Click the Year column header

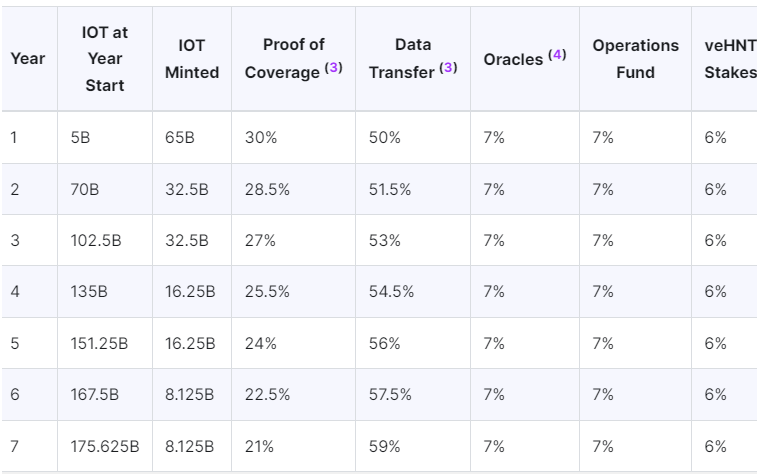(28, 59)
